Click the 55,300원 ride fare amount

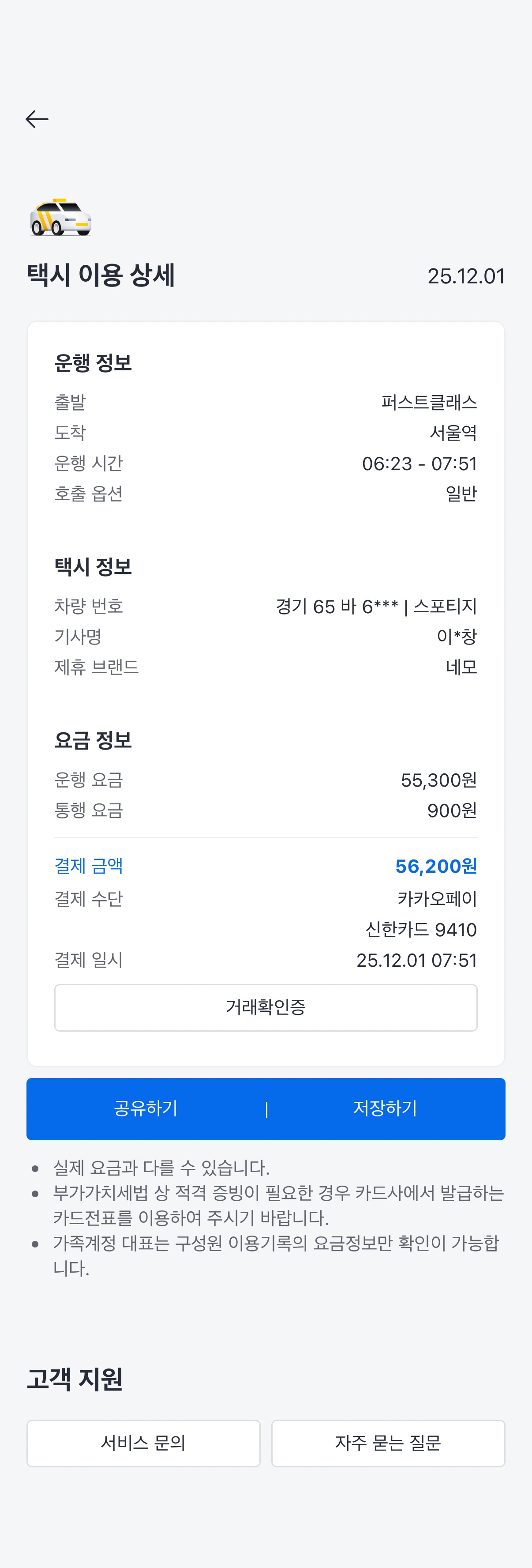pos(438,780)
